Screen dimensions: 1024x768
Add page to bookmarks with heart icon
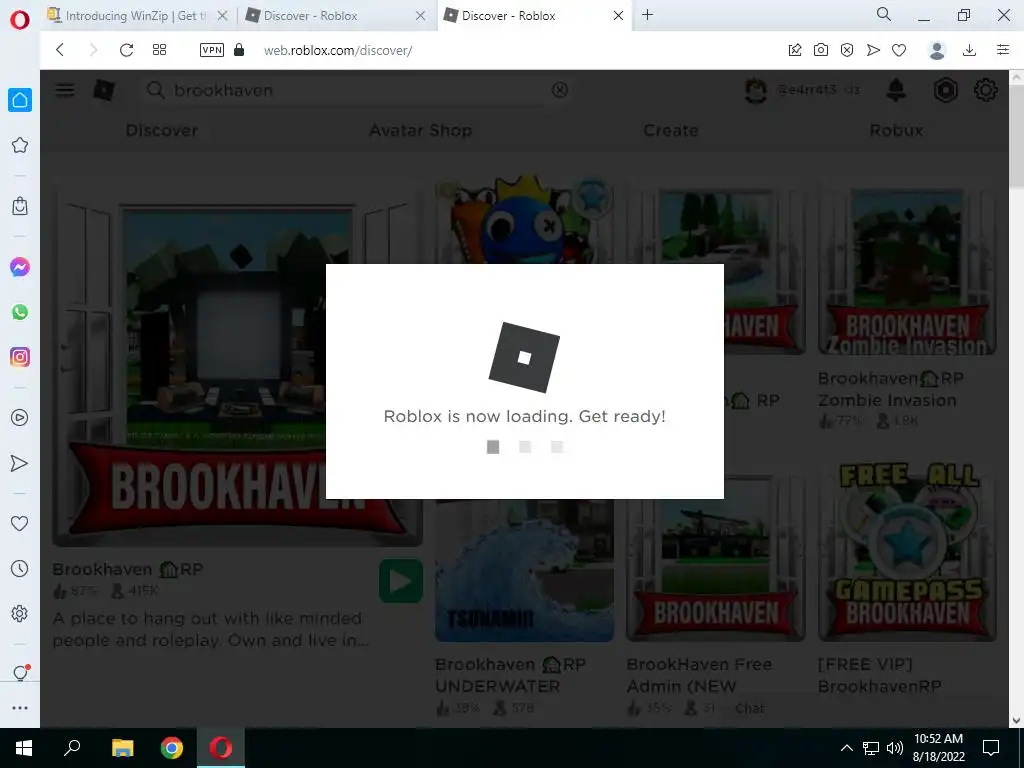899,50
